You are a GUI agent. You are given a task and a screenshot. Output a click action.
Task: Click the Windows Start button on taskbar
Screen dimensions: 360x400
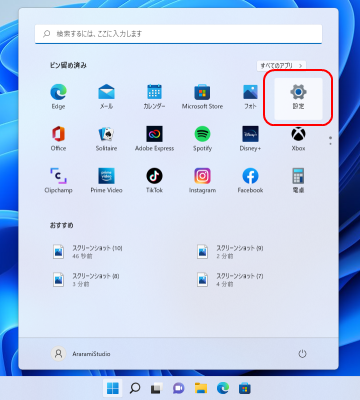click(x=113, y=388)
